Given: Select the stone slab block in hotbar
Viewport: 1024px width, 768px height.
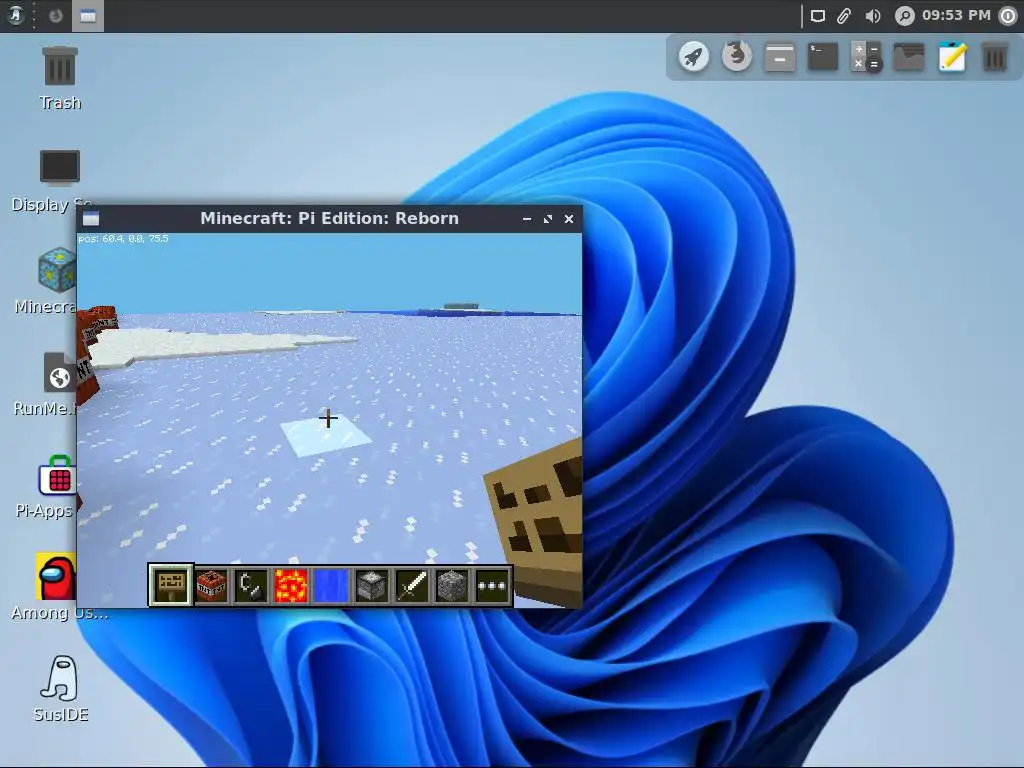Looking at the screenshot, I should pos(372,585).
